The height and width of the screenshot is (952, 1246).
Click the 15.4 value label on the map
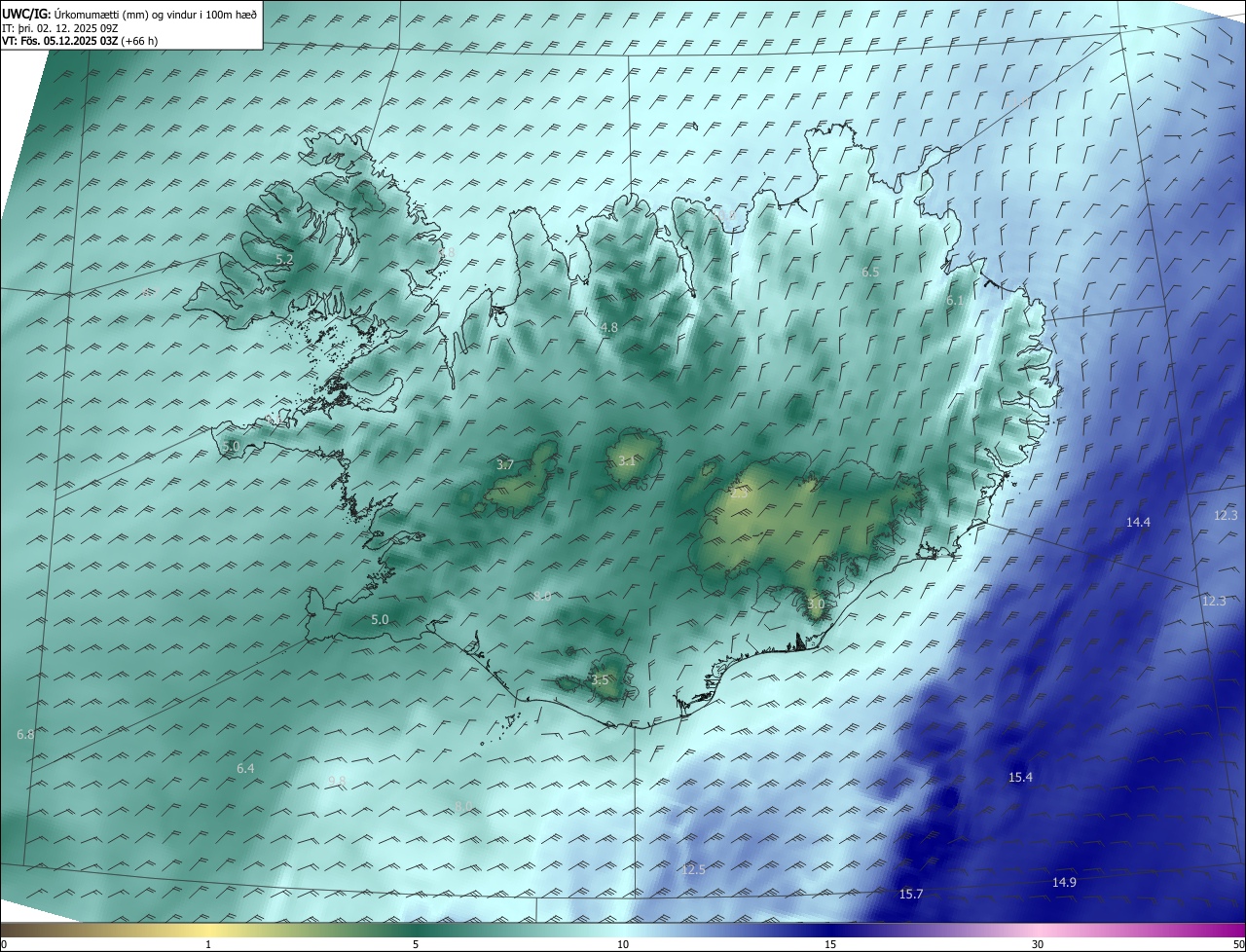[1020, 778]
